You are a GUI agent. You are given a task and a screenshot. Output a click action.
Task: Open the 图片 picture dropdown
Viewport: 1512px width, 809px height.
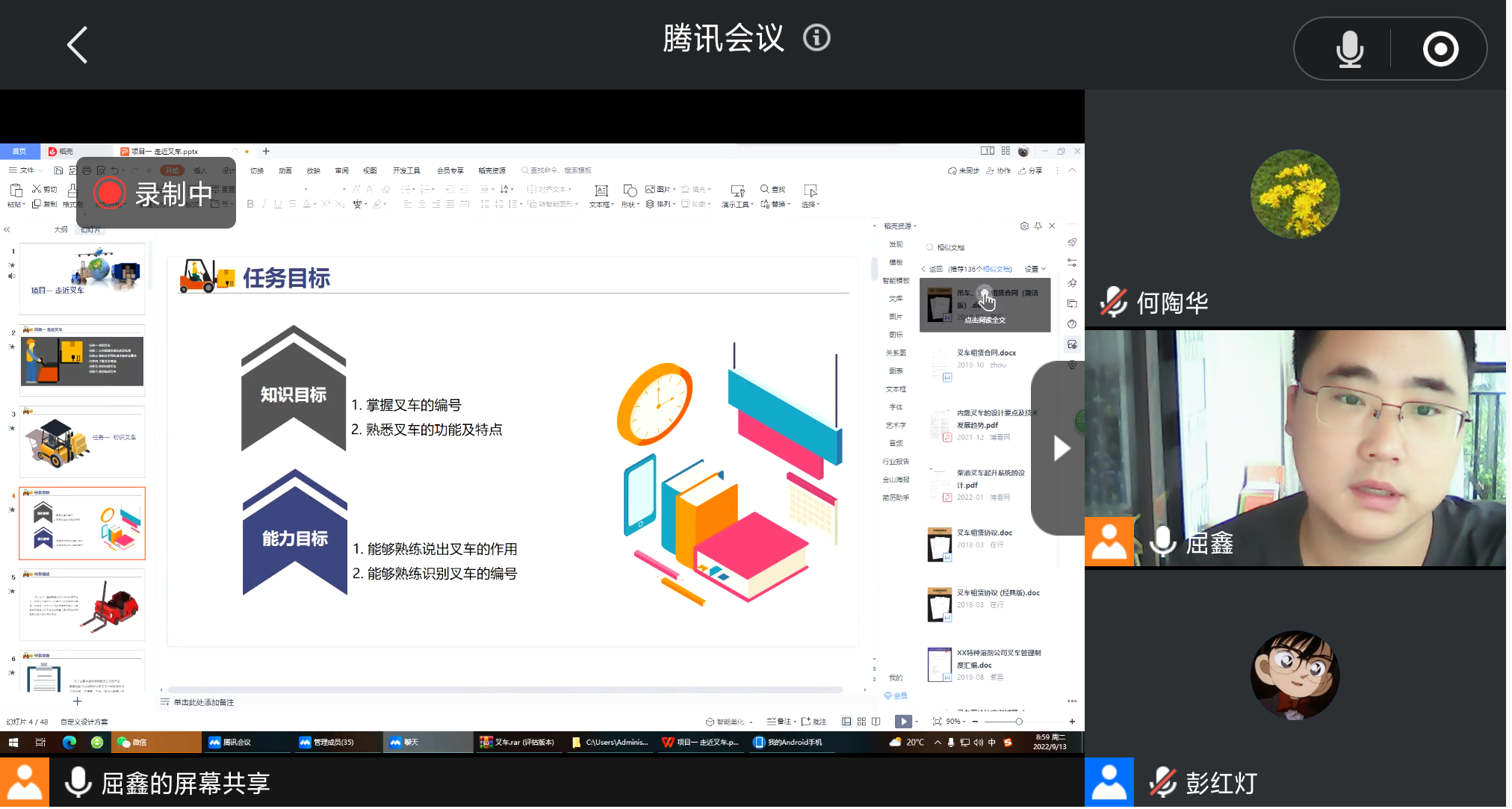click(660, 189)
